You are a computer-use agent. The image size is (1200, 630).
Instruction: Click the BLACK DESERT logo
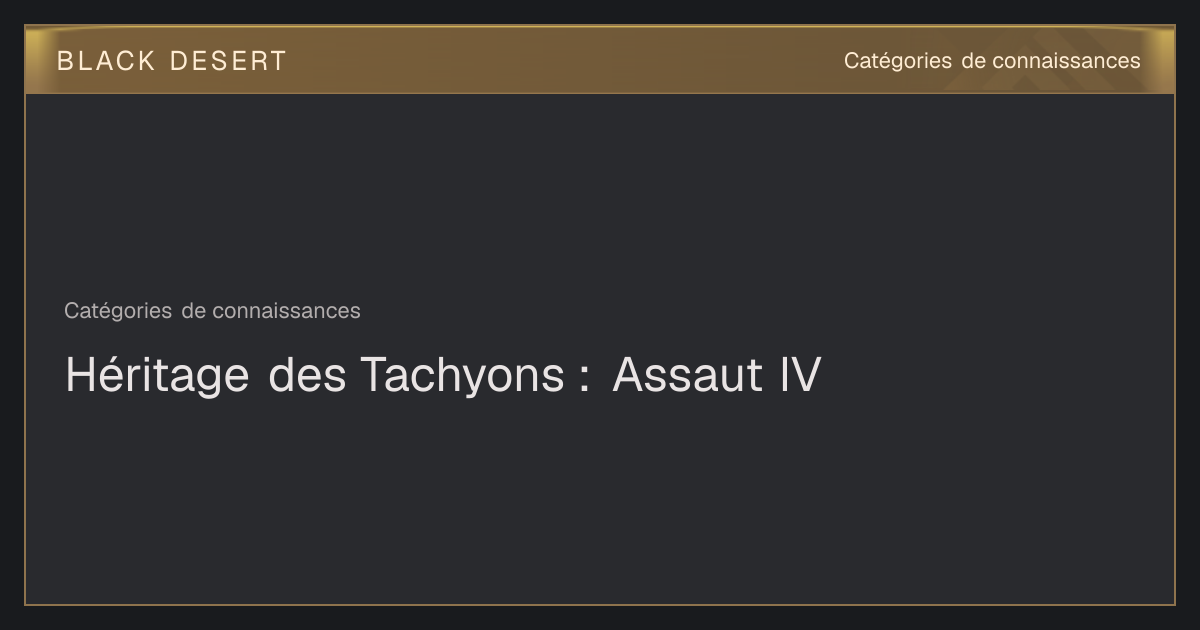click(171, 61)
